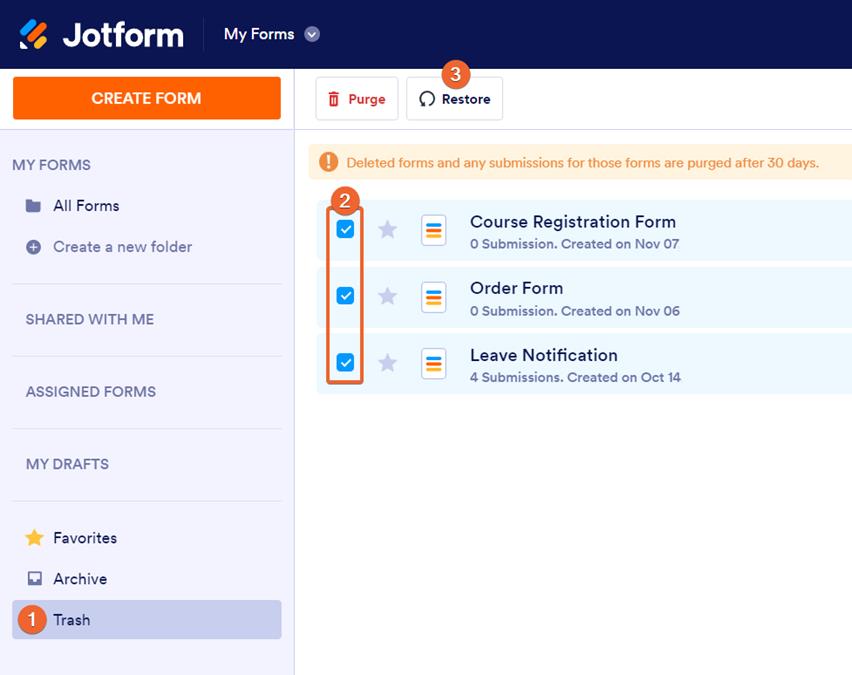Click Create a new folder

(x=122, y=247)
